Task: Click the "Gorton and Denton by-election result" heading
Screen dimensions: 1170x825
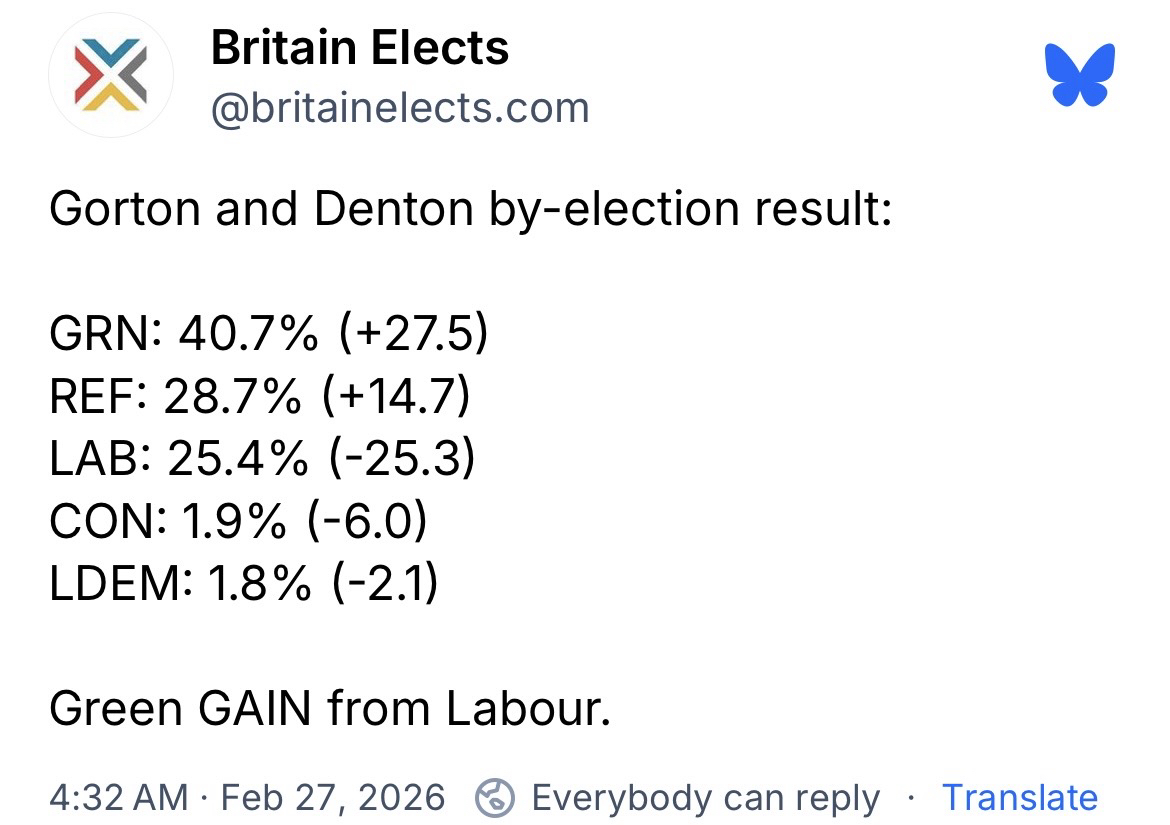Action: point(470,209)
